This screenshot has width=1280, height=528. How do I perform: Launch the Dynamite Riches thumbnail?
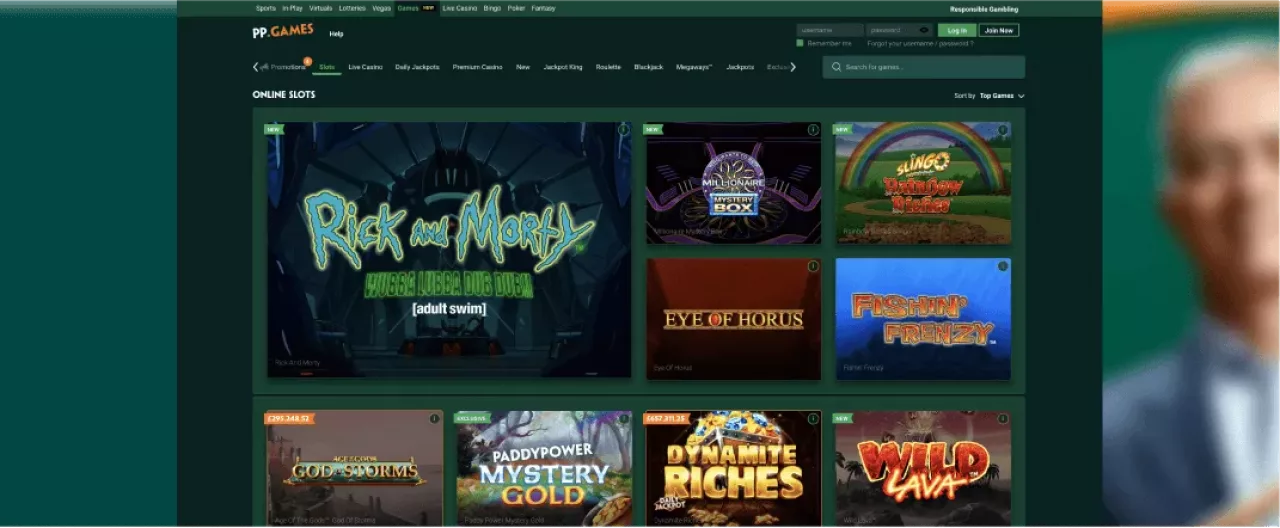click(733, 468)
